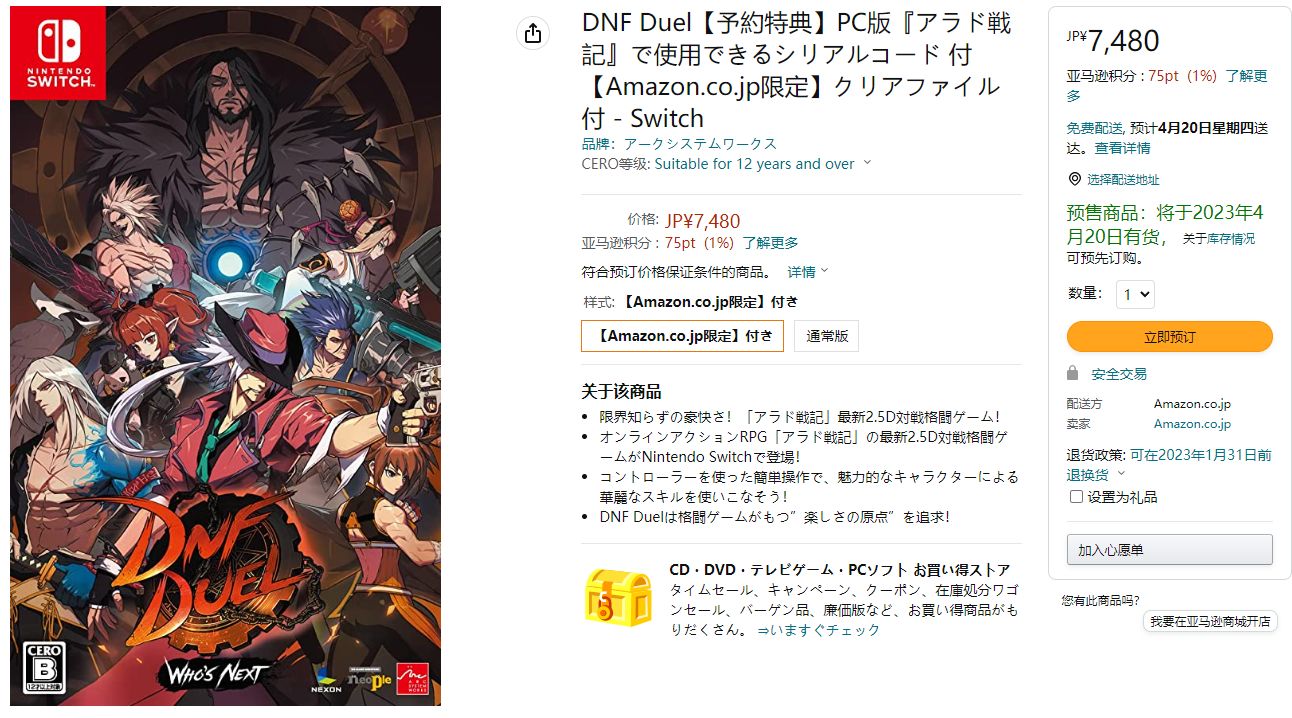Click the Nintendo Switch logo on cover
The image size is (1292, 718).
(58, 53)
